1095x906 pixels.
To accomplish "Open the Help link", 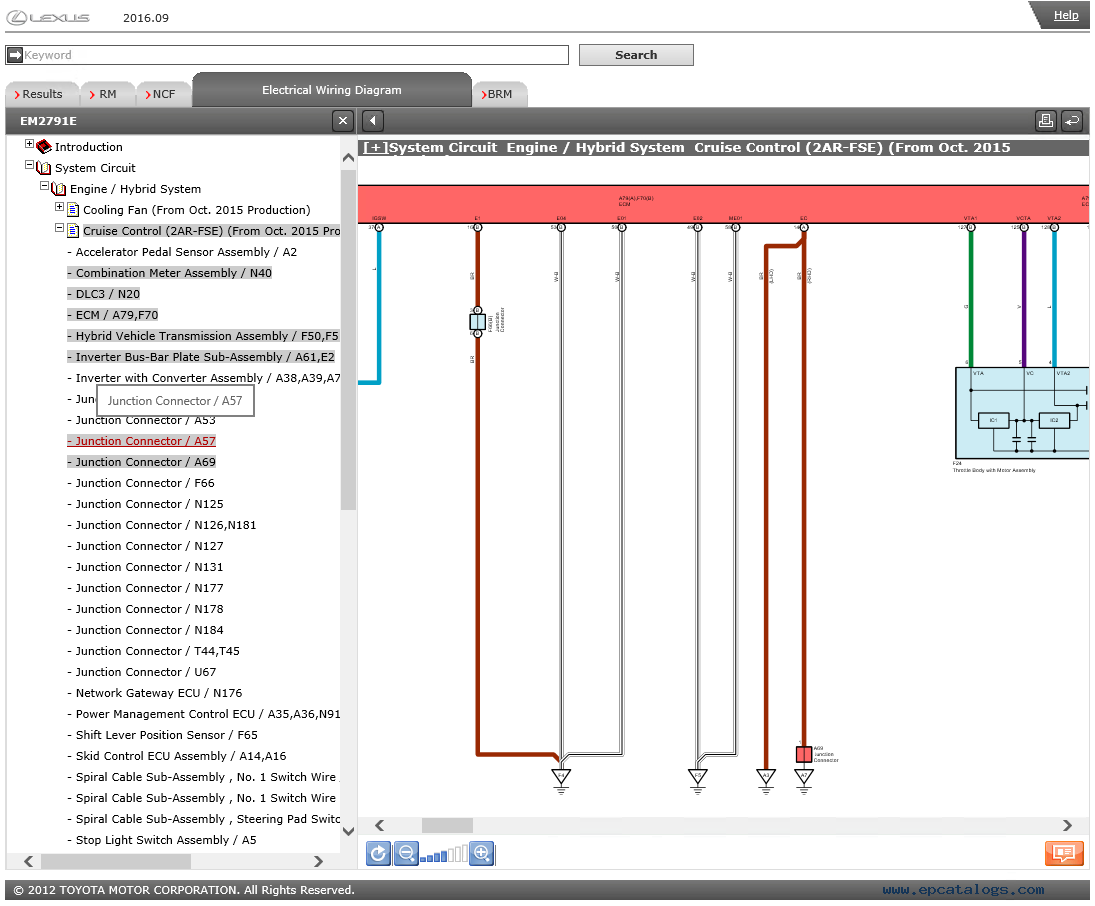I will [1066, 15].
